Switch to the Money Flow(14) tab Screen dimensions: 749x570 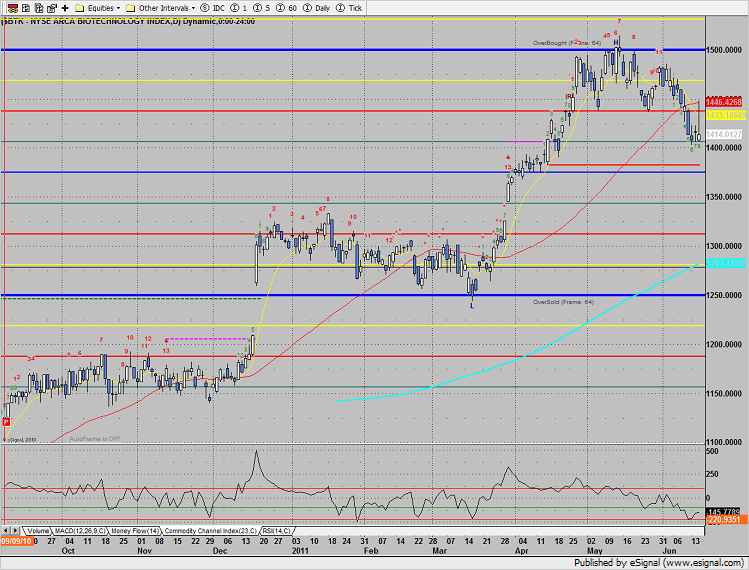(135, 531)
